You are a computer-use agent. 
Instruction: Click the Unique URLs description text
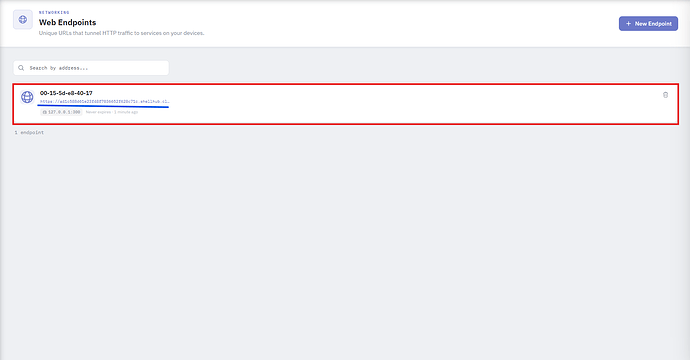(x=121, y=33)
